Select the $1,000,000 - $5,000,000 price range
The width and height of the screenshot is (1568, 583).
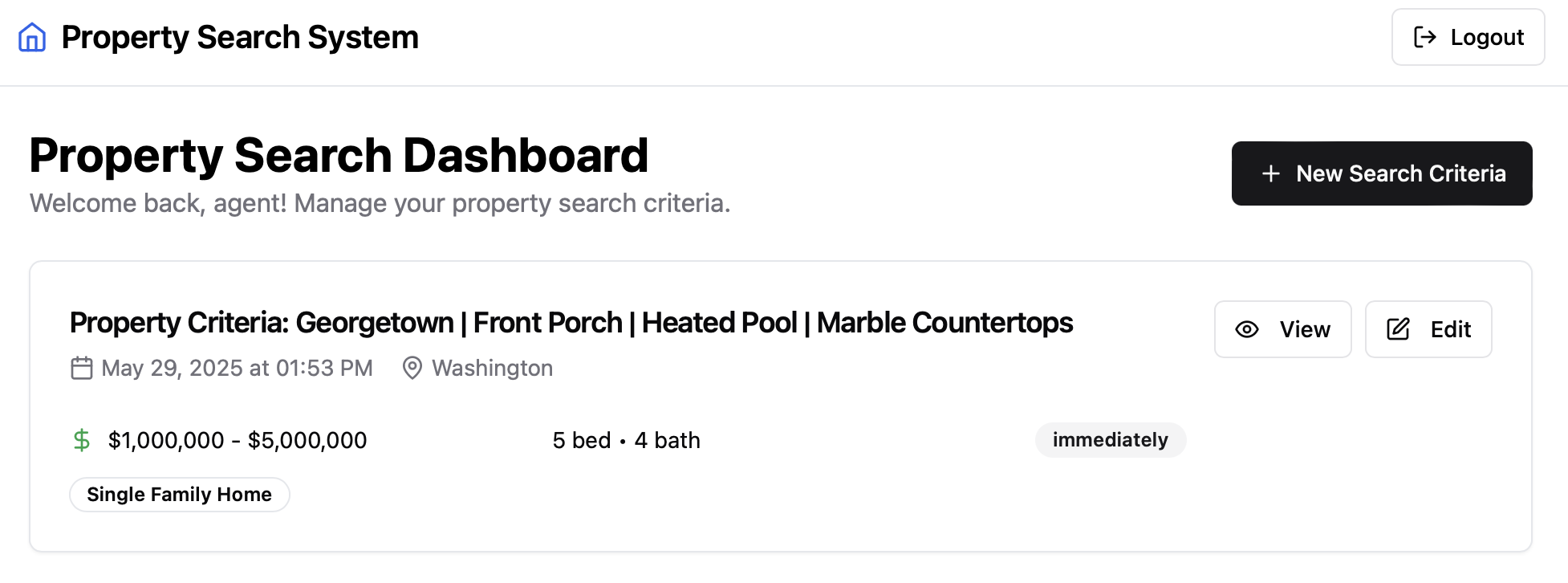238,439
